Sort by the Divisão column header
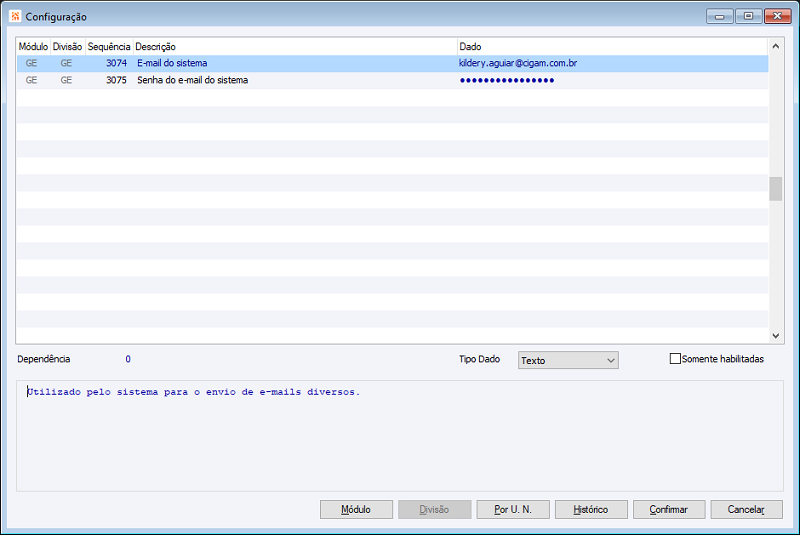The image size is (800, 535). [67, 46]
